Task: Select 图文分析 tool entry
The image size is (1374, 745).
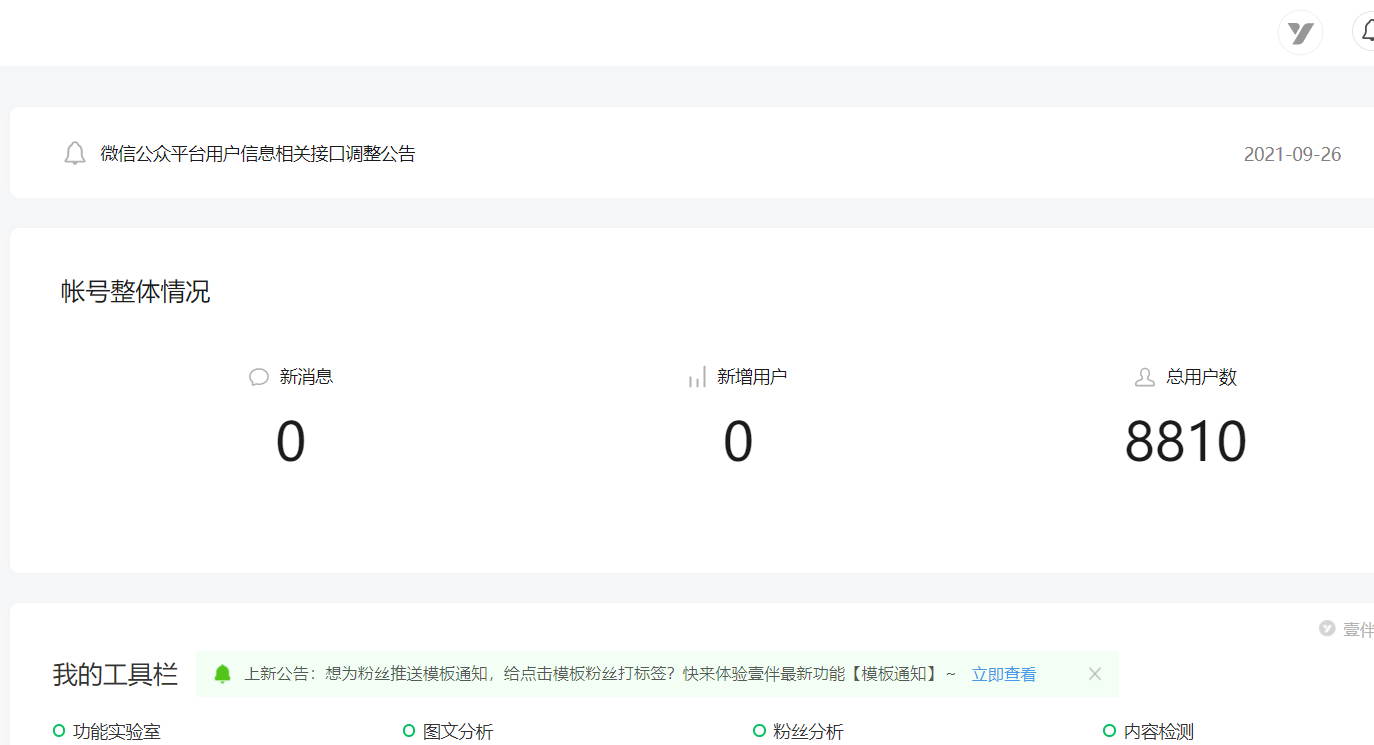Action: point(457,732)
